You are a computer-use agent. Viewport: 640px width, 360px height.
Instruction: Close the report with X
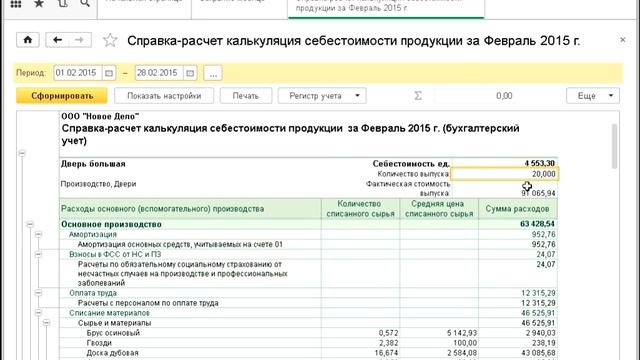[x=622, y=40]
